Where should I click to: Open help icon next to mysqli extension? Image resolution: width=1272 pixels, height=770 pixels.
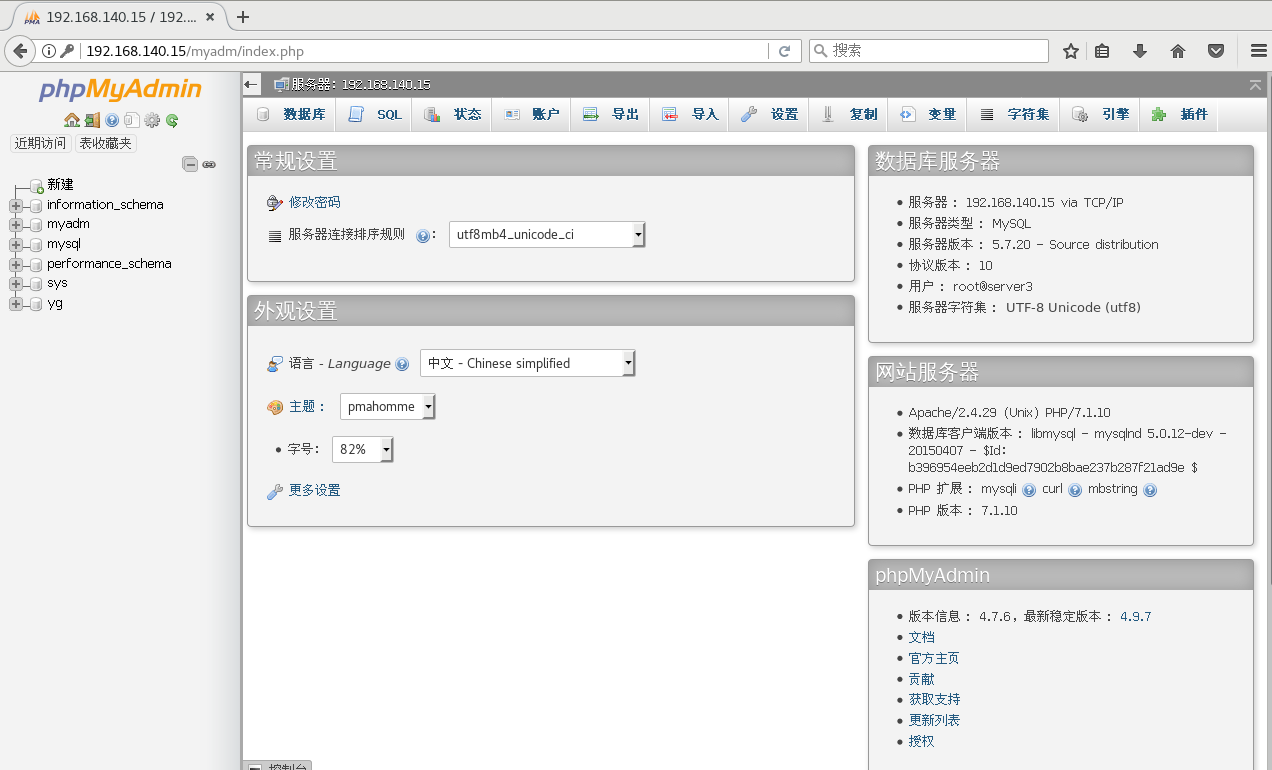[x=1029, y=490]
